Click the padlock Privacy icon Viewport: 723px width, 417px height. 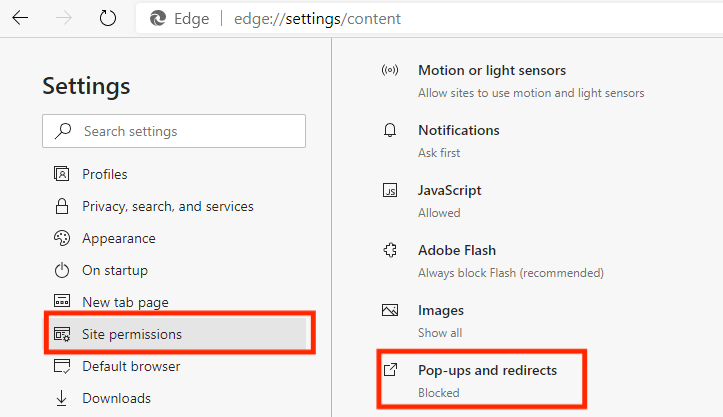62,206
